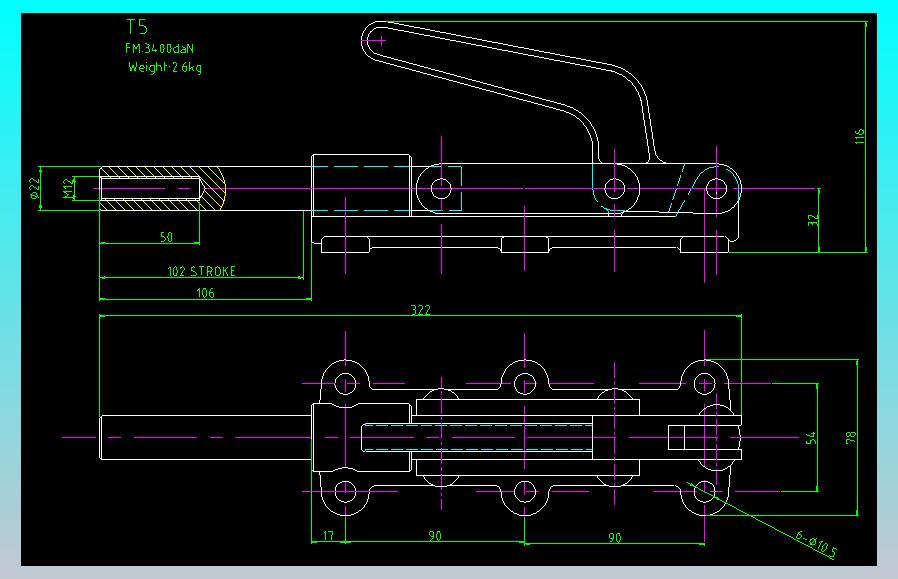
Task: Select the Weight:2.6kg annotation
Action: pyautogui.click(x=164, y=67)
